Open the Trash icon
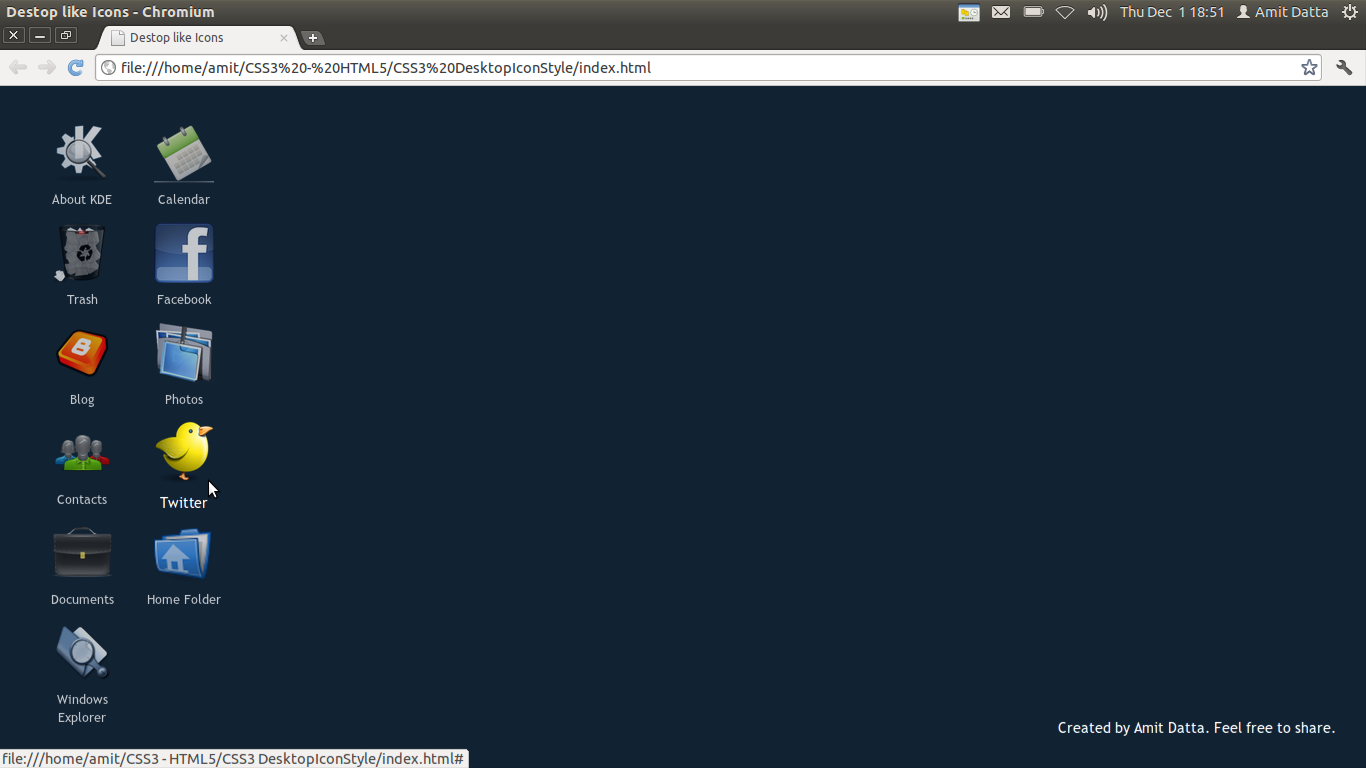Viewport: 1366px width, 768px height. pos(81,253)
